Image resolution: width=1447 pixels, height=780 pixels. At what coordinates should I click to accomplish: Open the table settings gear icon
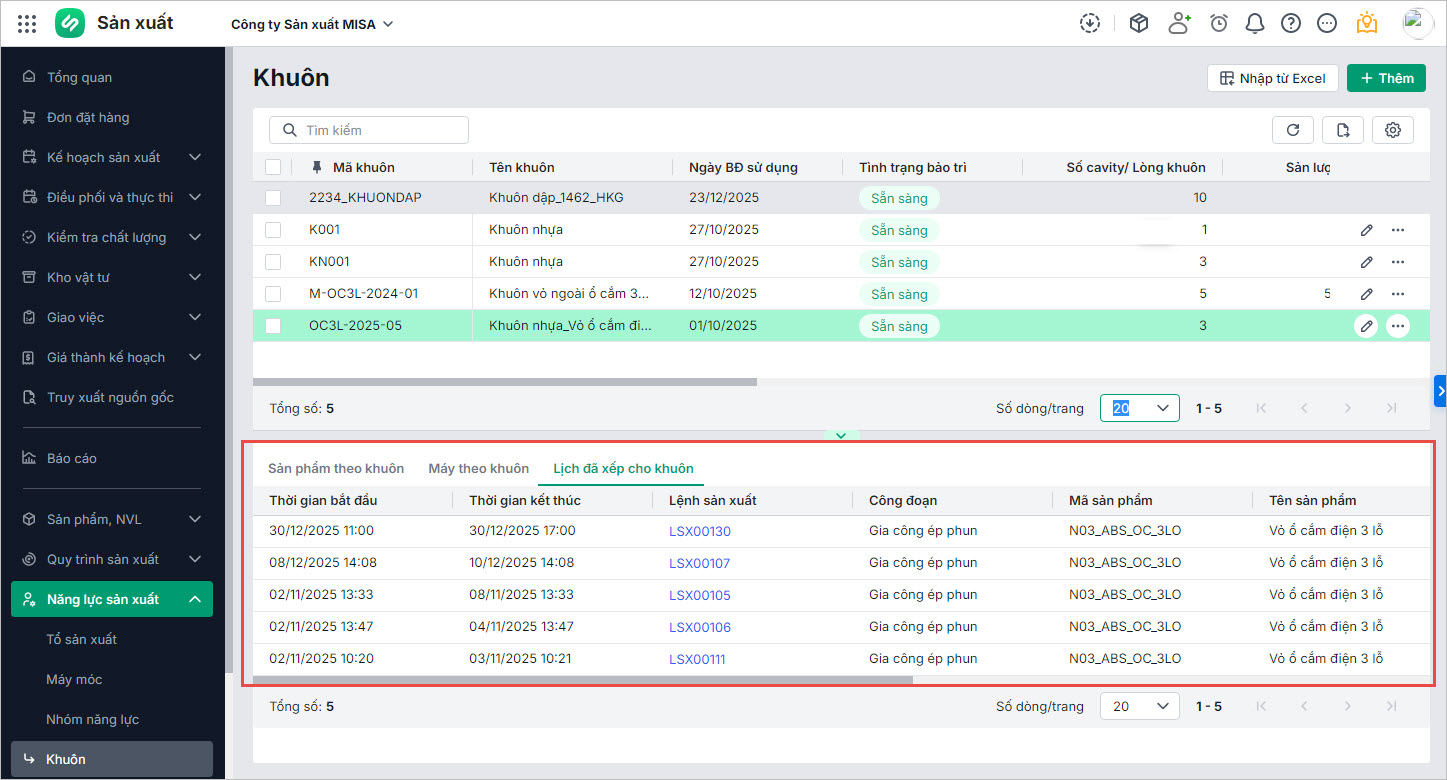(1393, 130)
